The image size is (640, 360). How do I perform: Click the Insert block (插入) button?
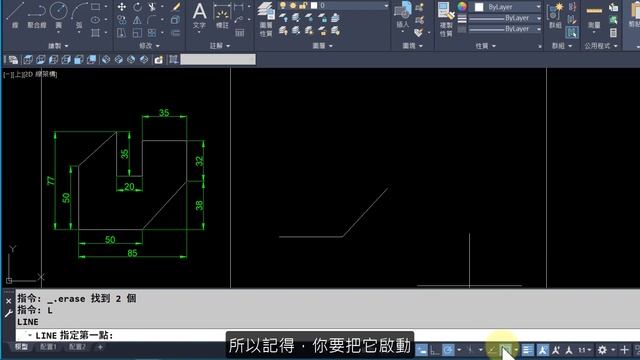pyautogui.click(x=402, y=15)
